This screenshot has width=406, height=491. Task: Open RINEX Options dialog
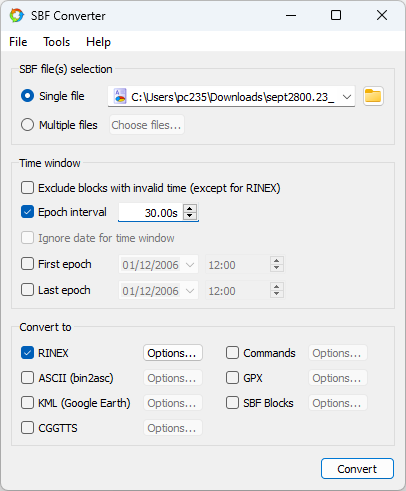pos(173,353)
